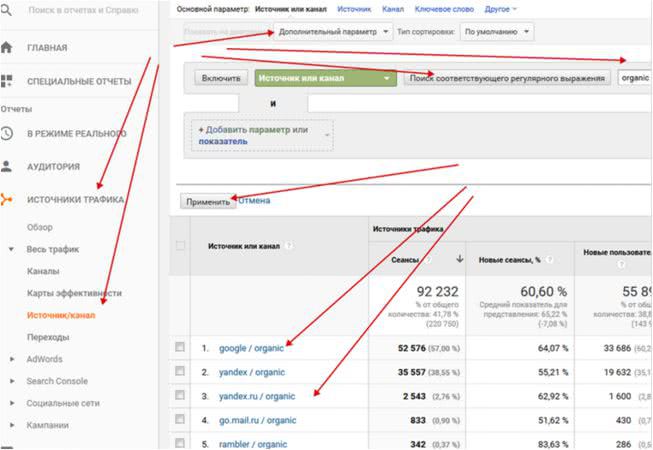Click the 92 232 sessions total

pyautogui.click(x=437, y=292)
